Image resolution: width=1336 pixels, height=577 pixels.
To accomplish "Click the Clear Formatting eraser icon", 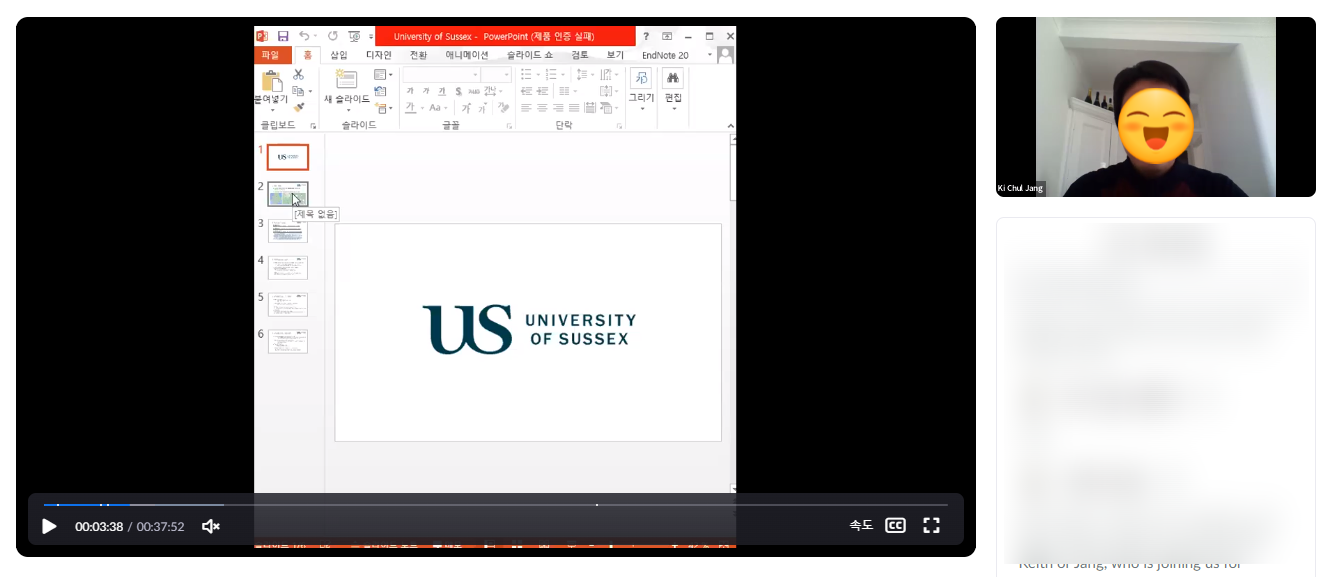I will pos(503,108).
